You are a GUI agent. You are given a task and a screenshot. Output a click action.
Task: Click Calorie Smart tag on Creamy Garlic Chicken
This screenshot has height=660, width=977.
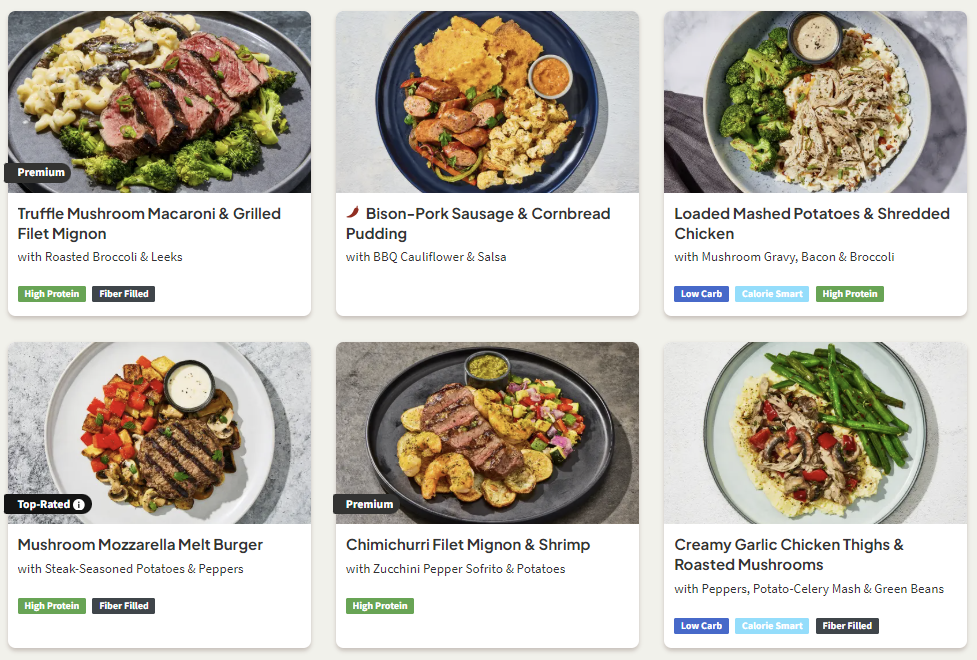click(771, 626)
